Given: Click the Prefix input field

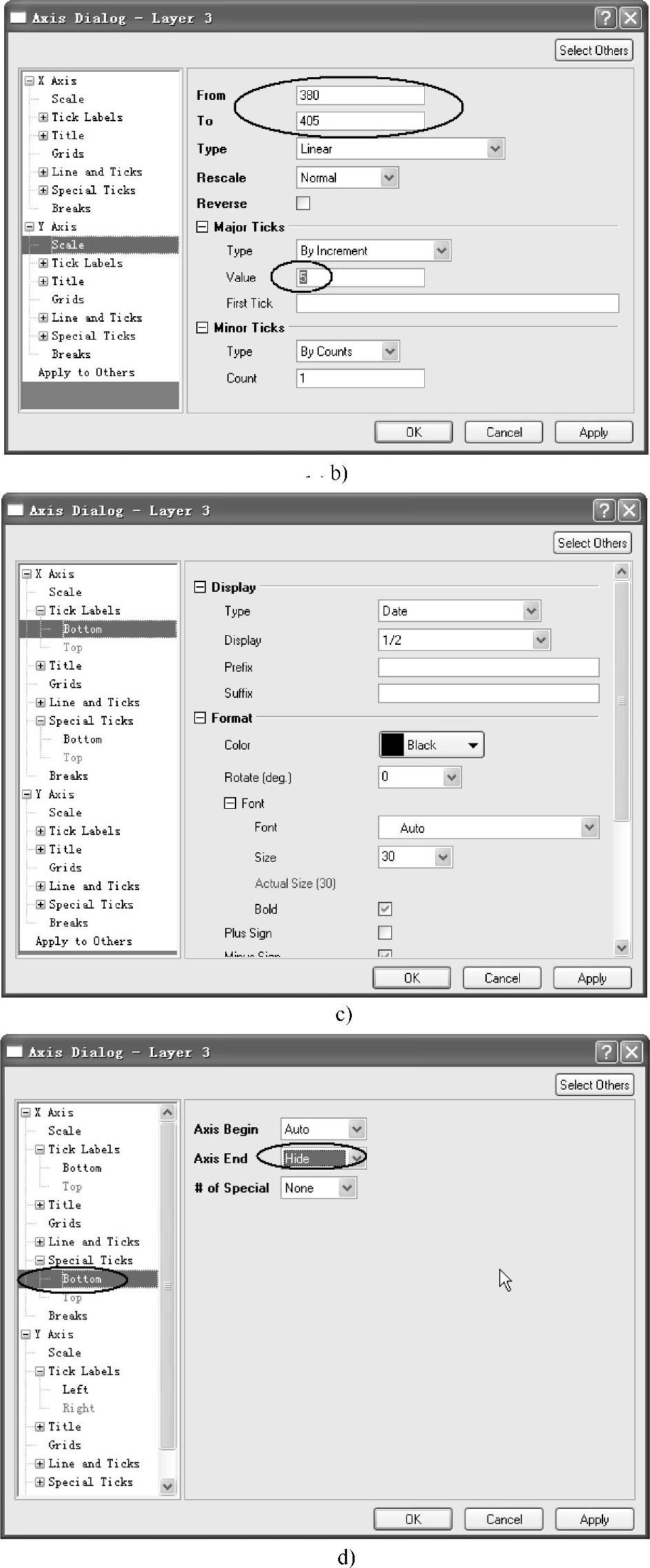Looking at the screenshot, I should tap(488, 667).
